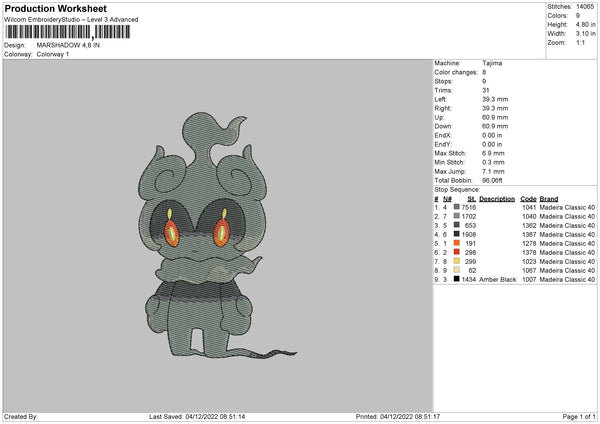Click the 'Page 1 of 1' indicator

579,416
